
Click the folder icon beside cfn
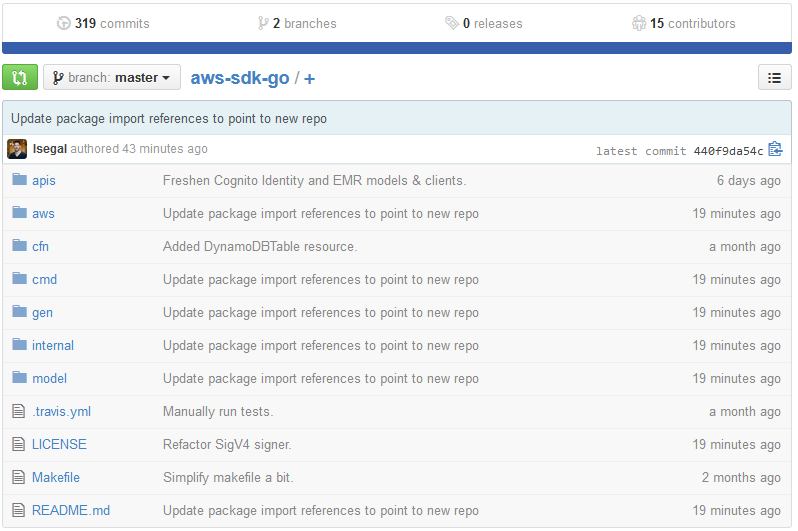click(19, 245)
